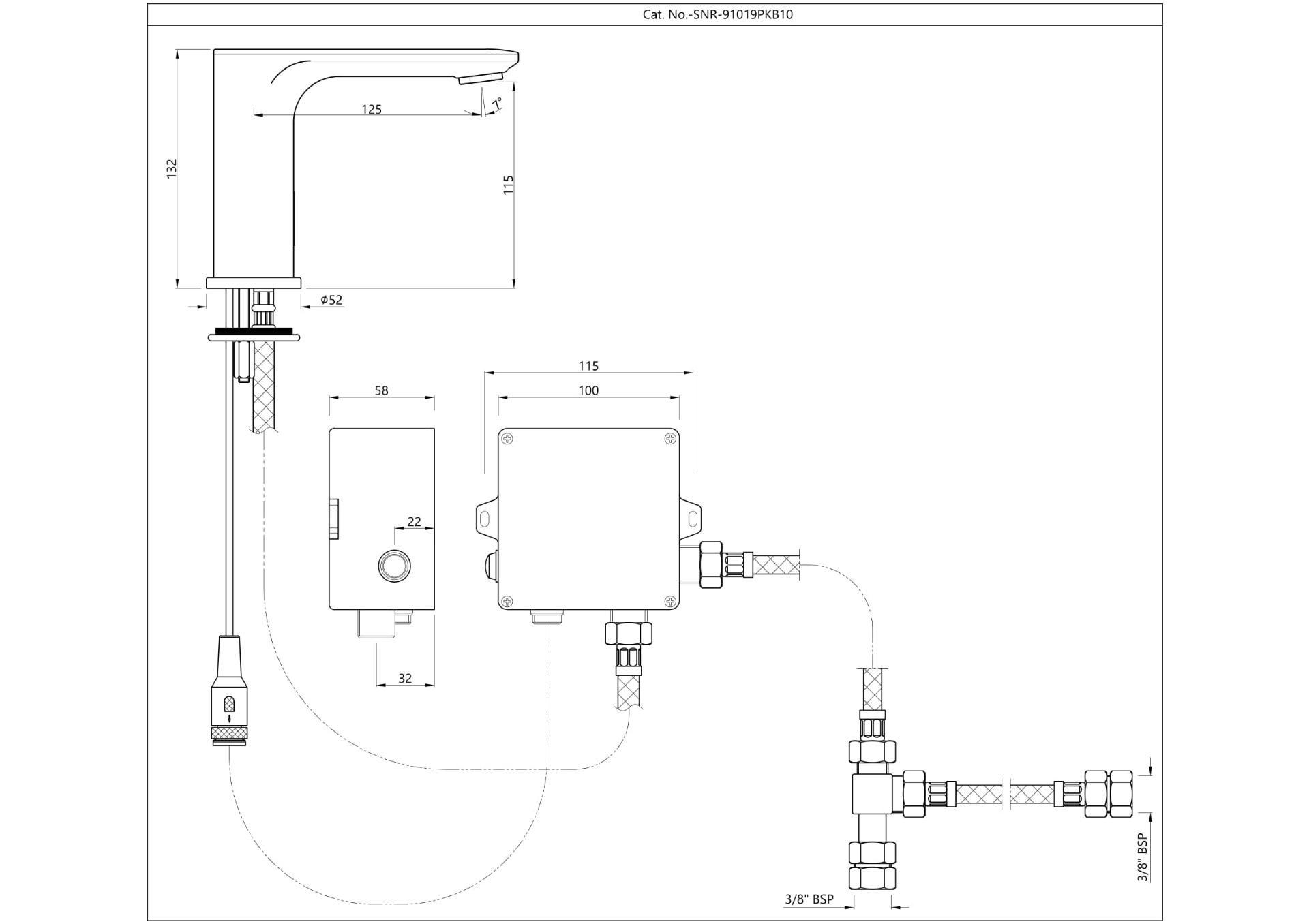Click the 32 dimension below side box
1309x924 pixels.
(x=405, y=678)
